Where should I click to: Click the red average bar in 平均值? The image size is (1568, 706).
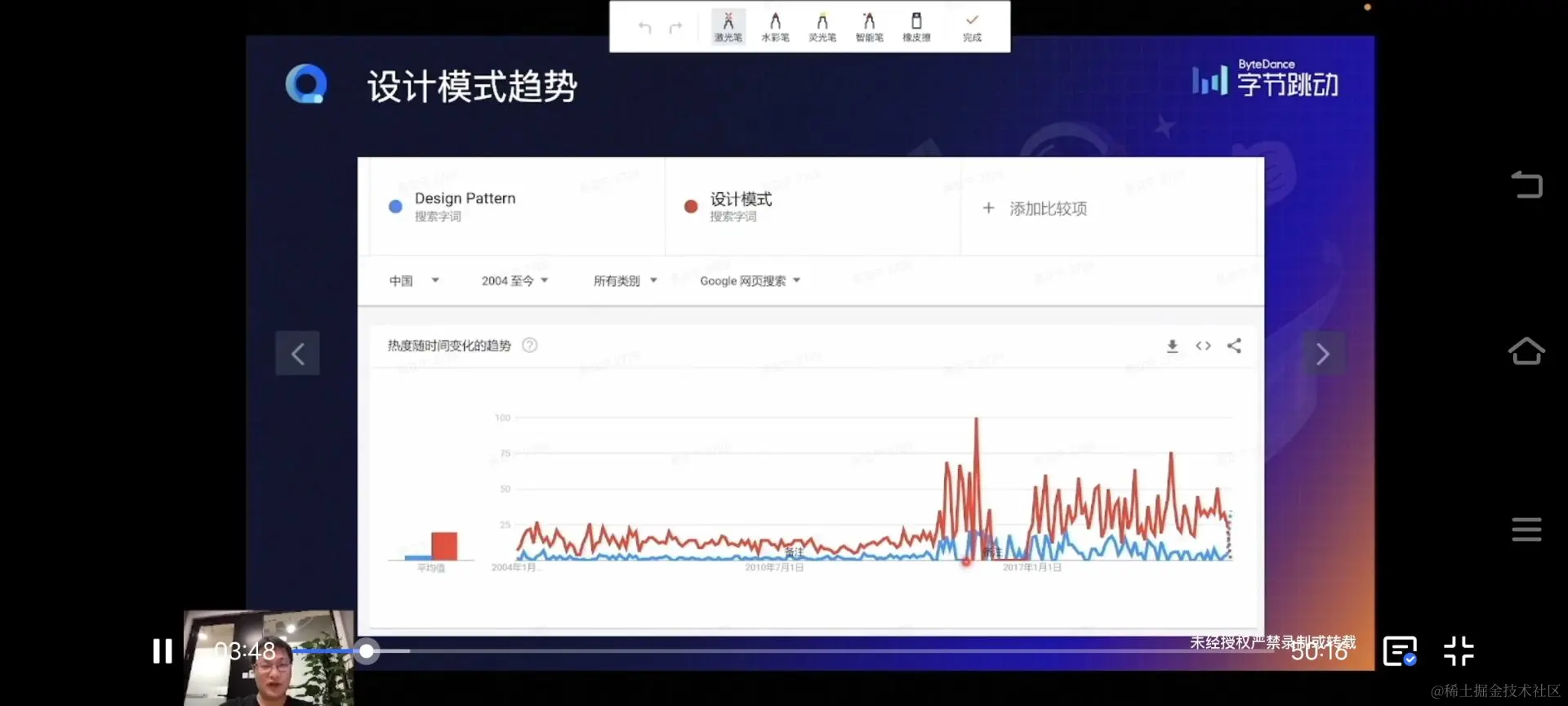tap(444, 546)
